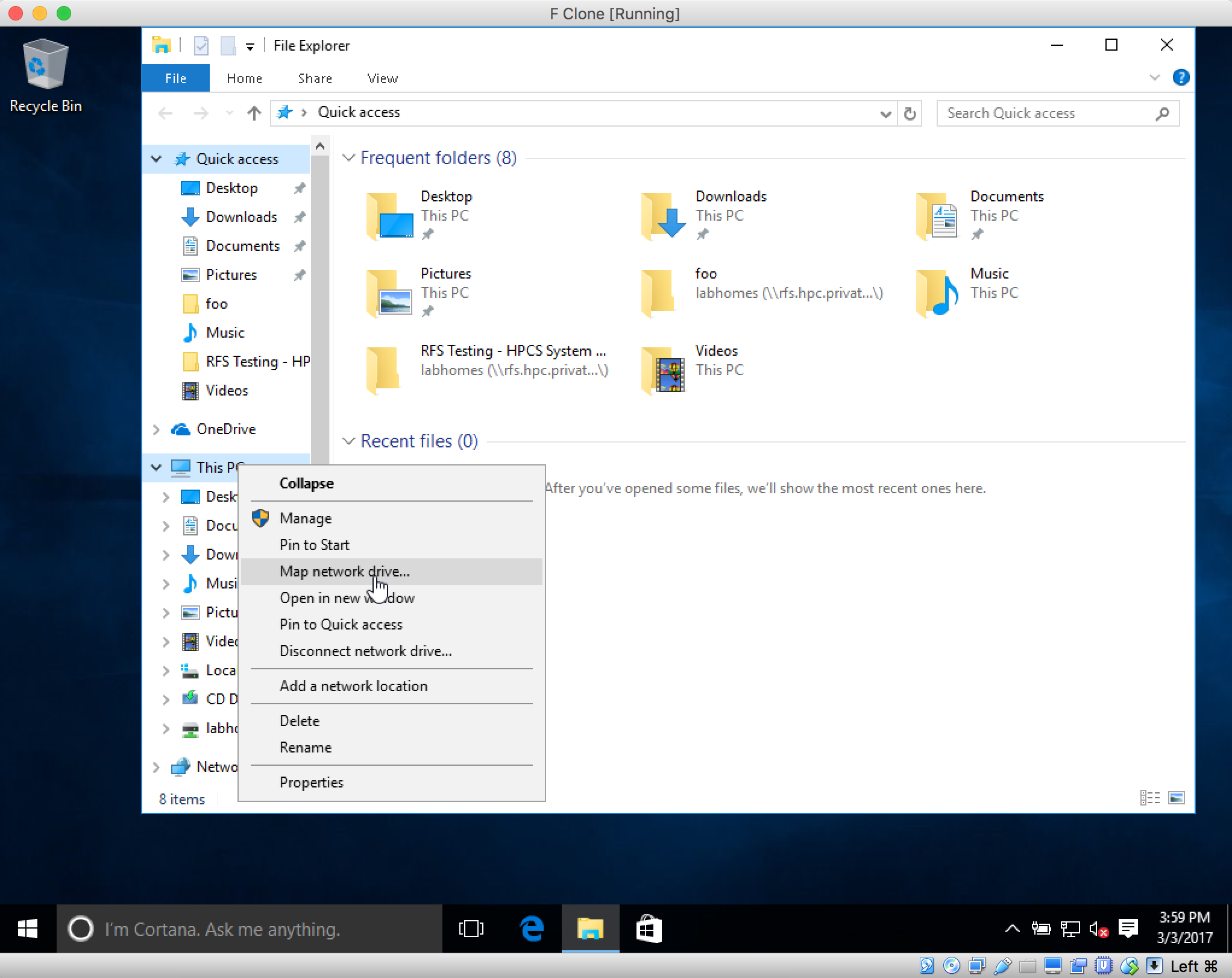Open the address bar history dropdown
The height and width of the screenshot is (978, 1232).
pos(885,113)
